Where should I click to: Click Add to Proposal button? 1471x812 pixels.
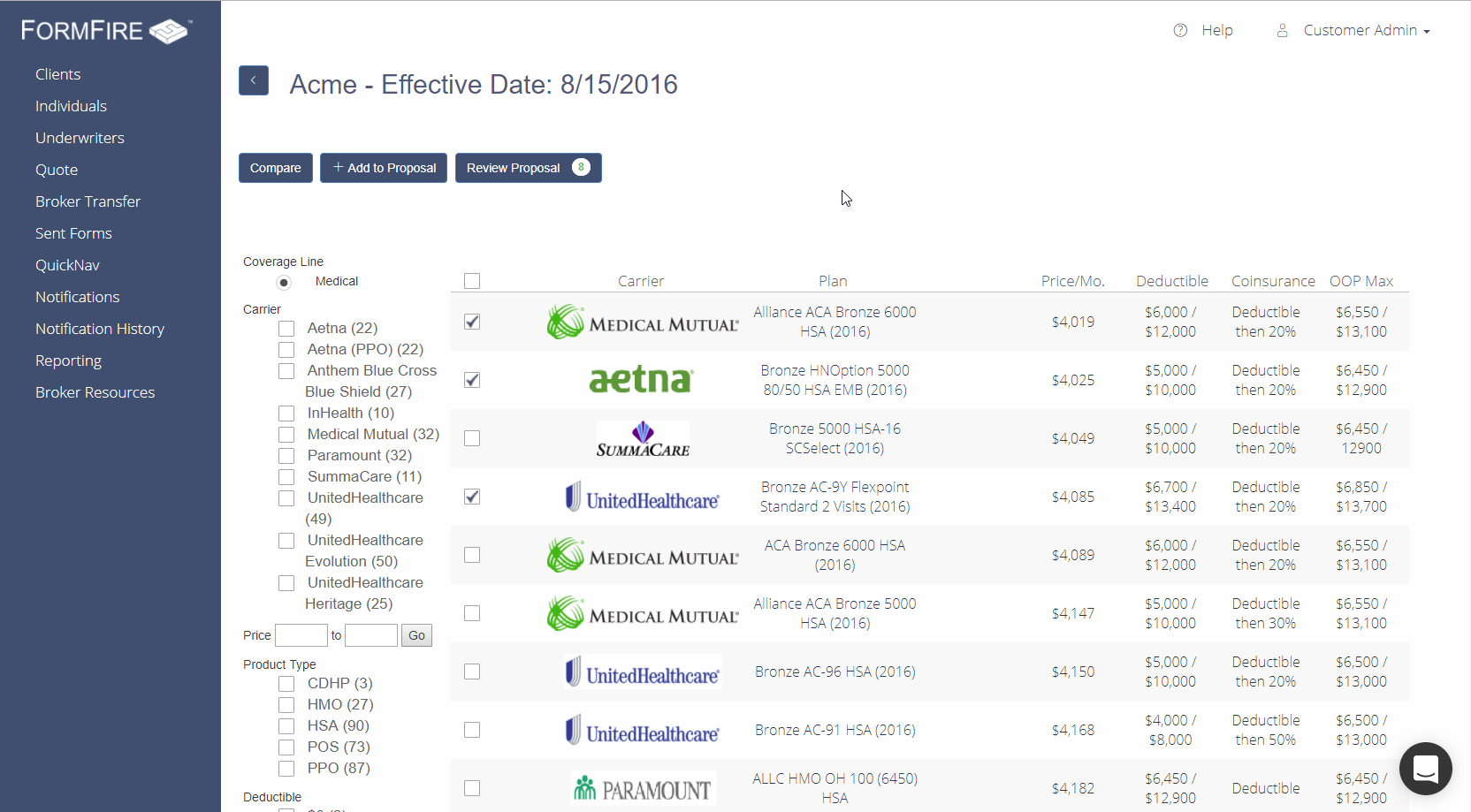[x=384, y=168]
